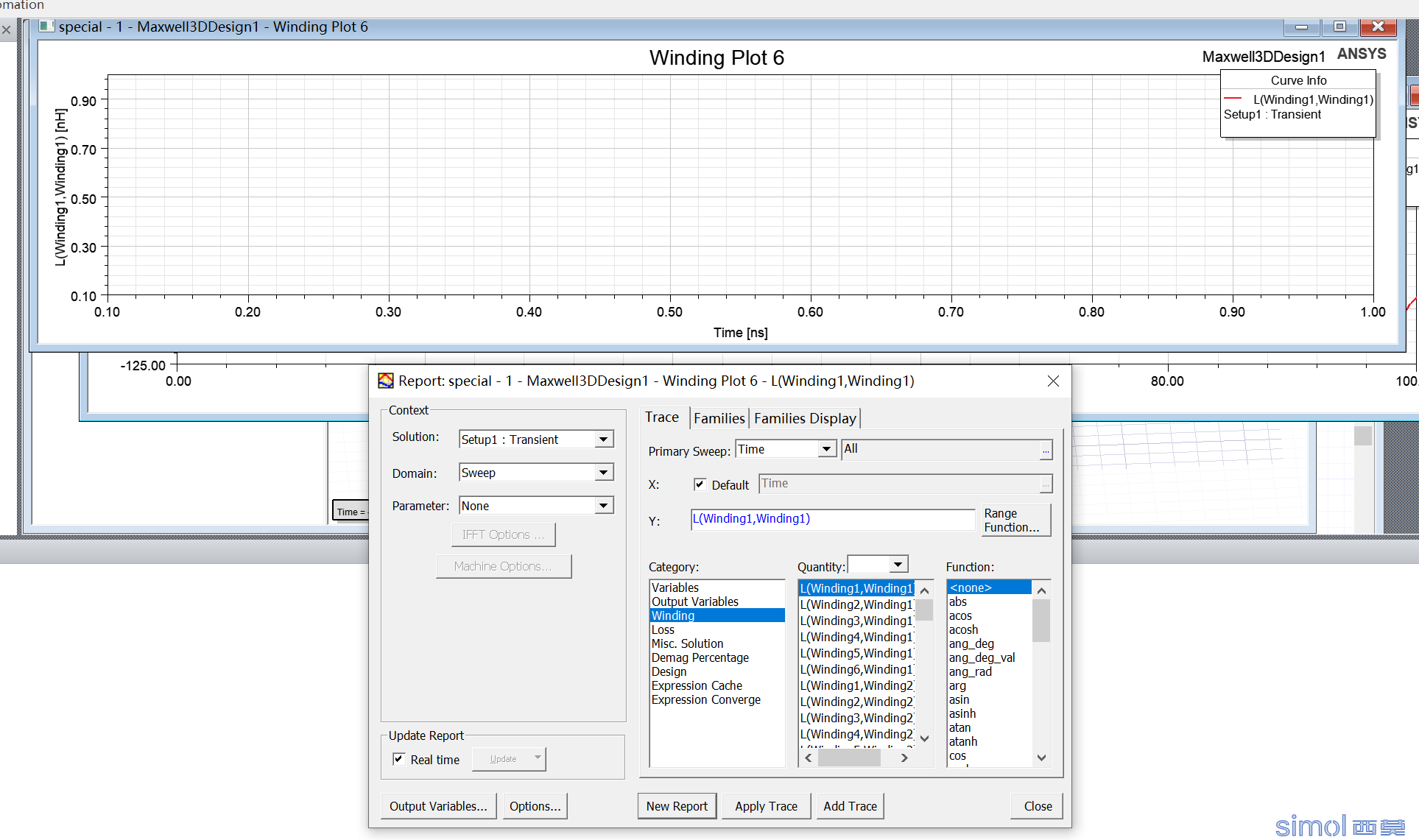This screenshot has height=840, width=1419.
Task: Open the Update dropdown arrow
Action: coord(538,758)
